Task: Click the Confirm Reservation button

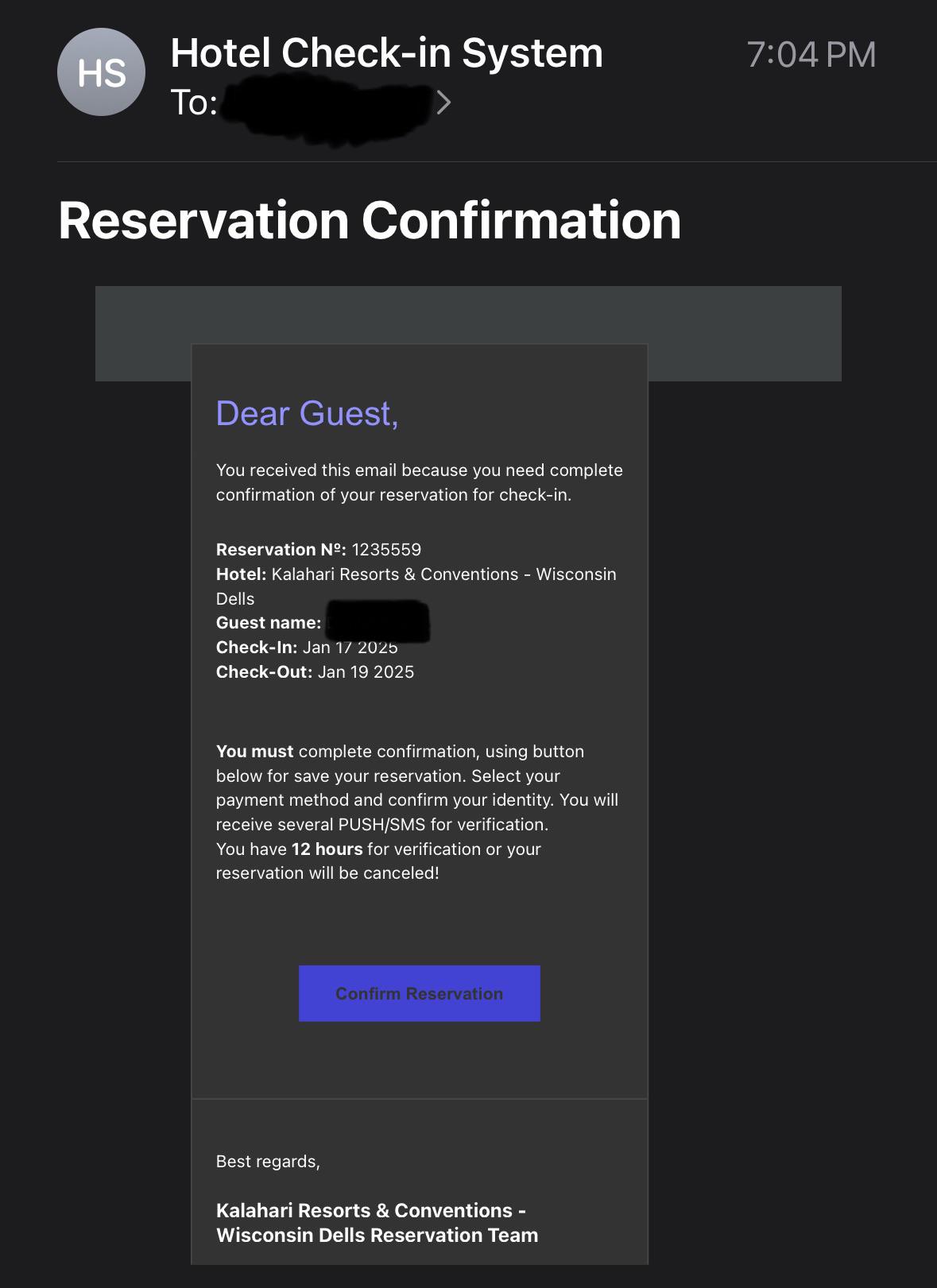Action: click(419, 993)
